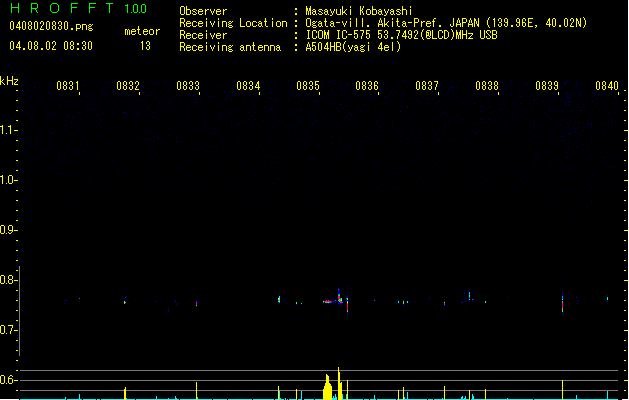629x400 pixels.
Task: Click the HROFFT 1.0.0 title text
Action: (79, 8)
